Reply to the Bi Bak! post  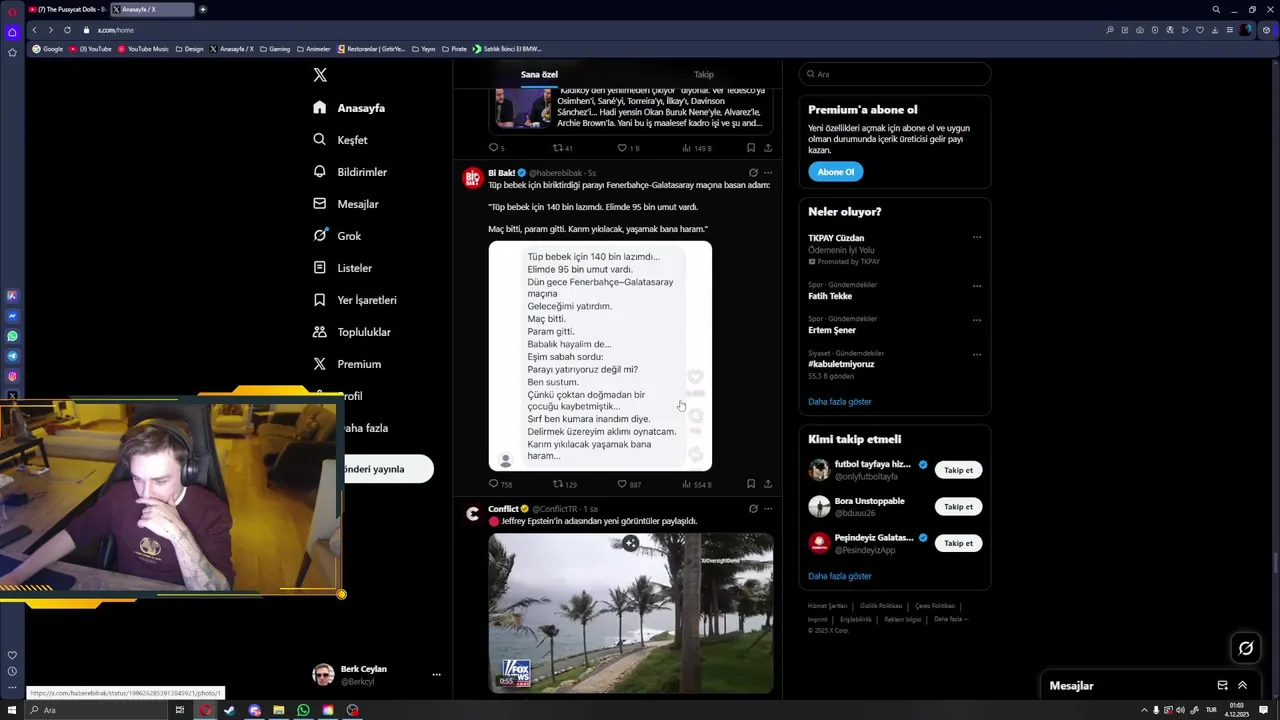click(494, 484)
